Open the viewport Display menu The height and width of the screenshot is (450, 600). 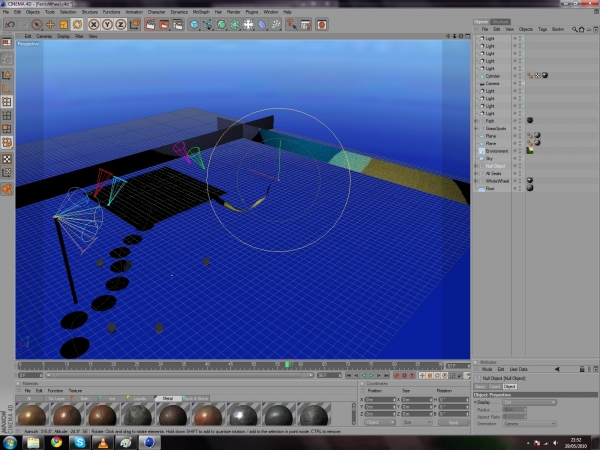[x=63, y=36]
